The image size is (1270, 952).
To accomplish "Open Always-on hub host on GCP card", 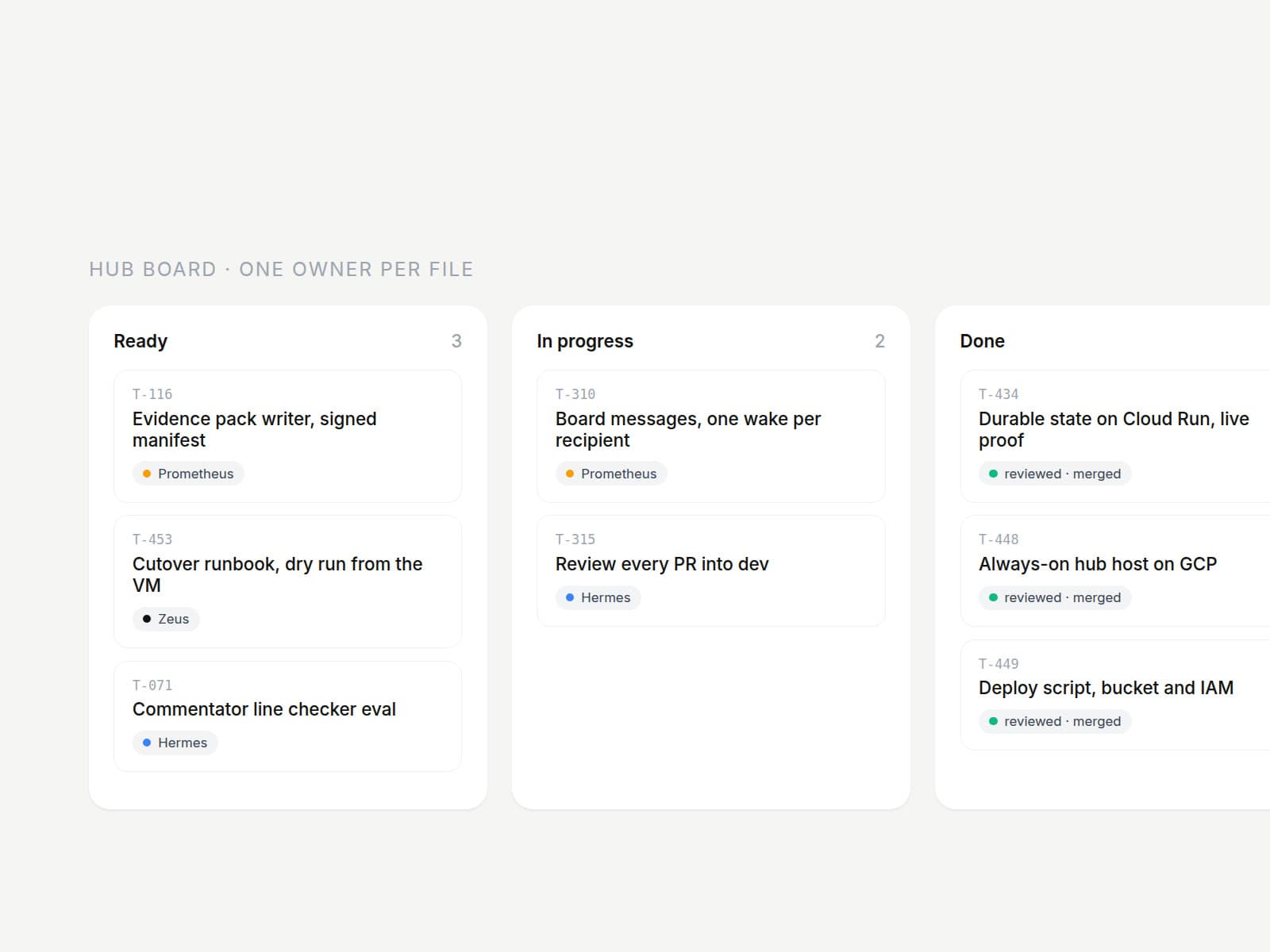I will 1115,570.
